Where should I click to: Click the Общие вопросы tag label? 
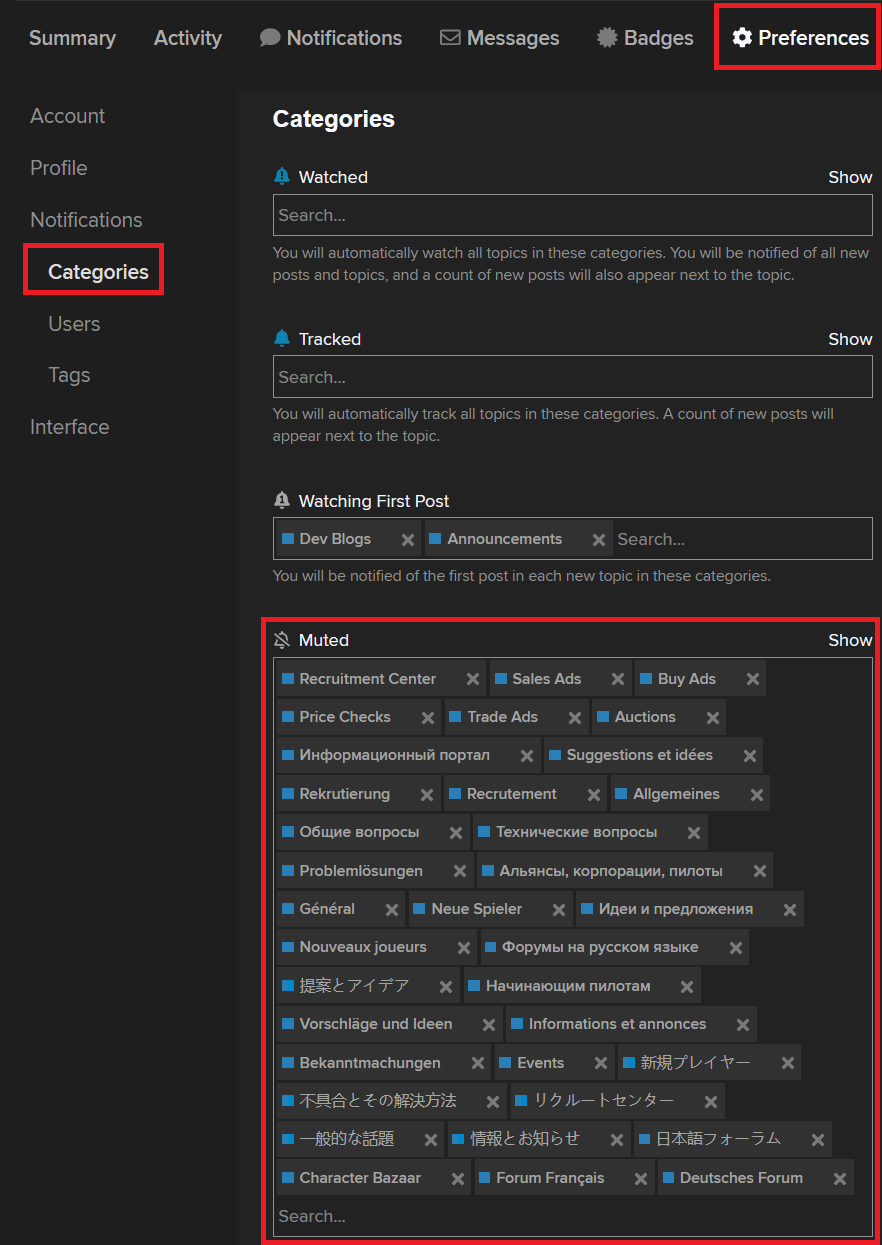pos(359,832)
